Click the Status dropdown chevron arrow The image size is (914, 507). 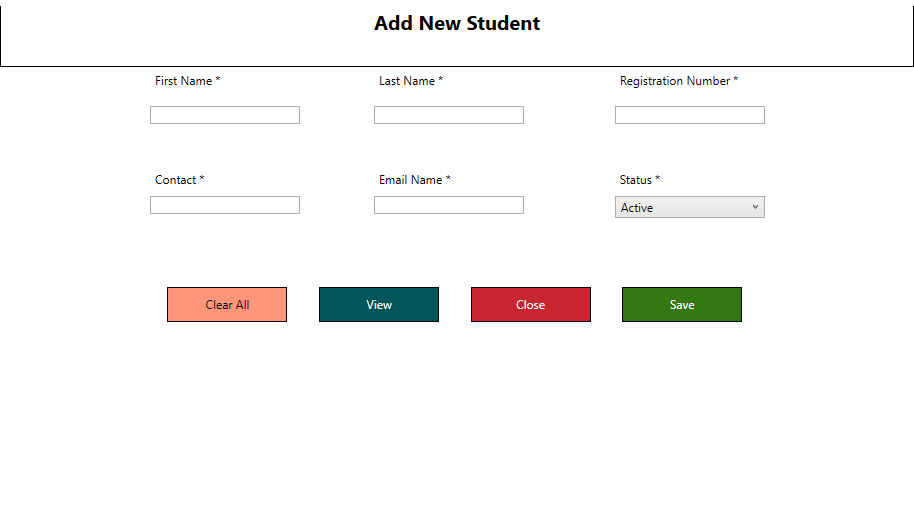[755, 207]
